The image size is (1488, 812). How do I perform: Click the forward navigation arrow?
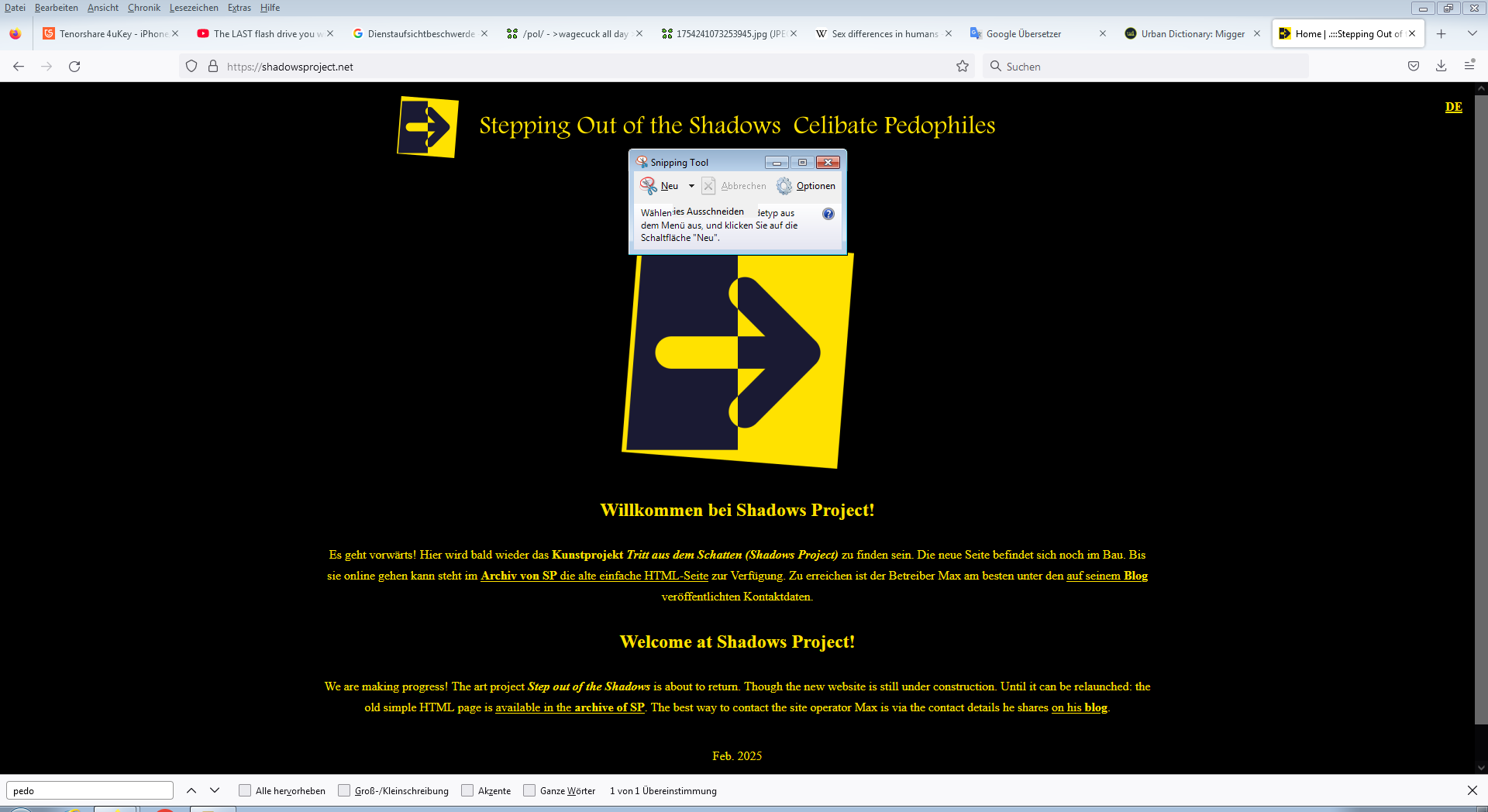(x=46, y=67)
